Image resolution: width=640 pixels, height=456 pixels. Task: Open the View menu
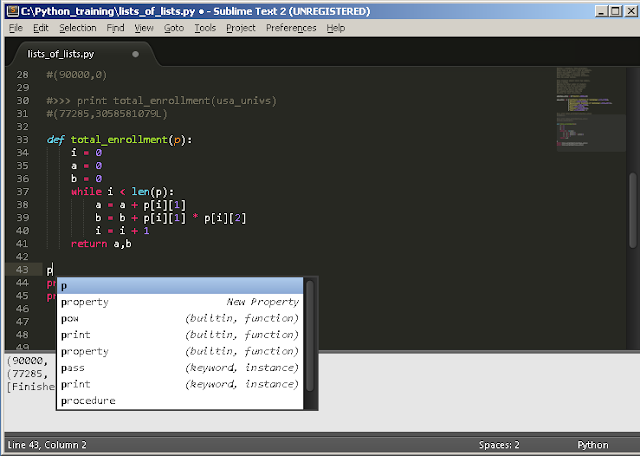click(144, 28)
